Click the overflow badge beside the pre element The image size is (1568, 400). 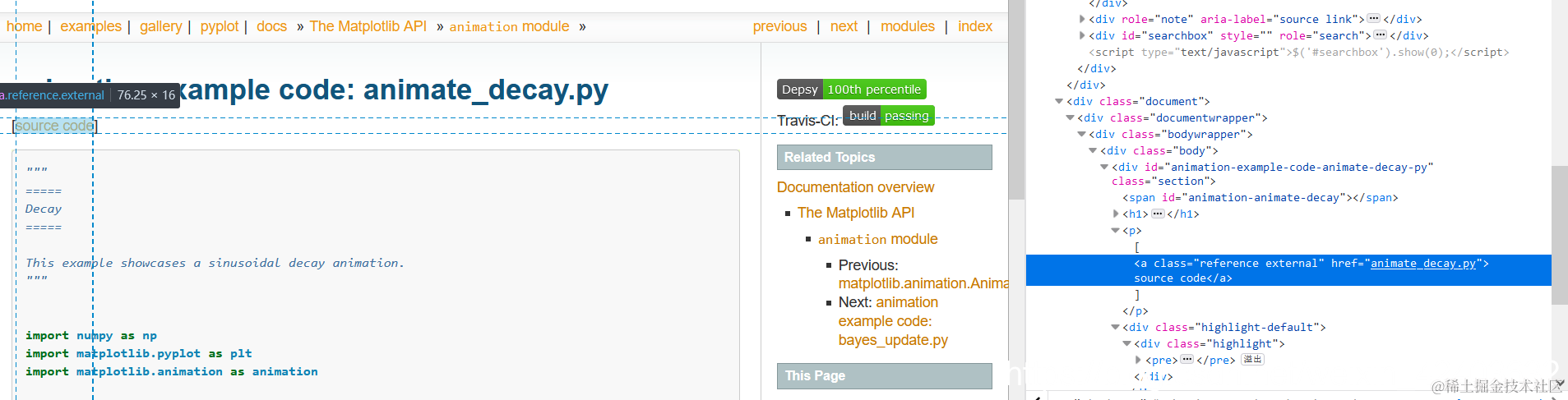[1252, 360]
